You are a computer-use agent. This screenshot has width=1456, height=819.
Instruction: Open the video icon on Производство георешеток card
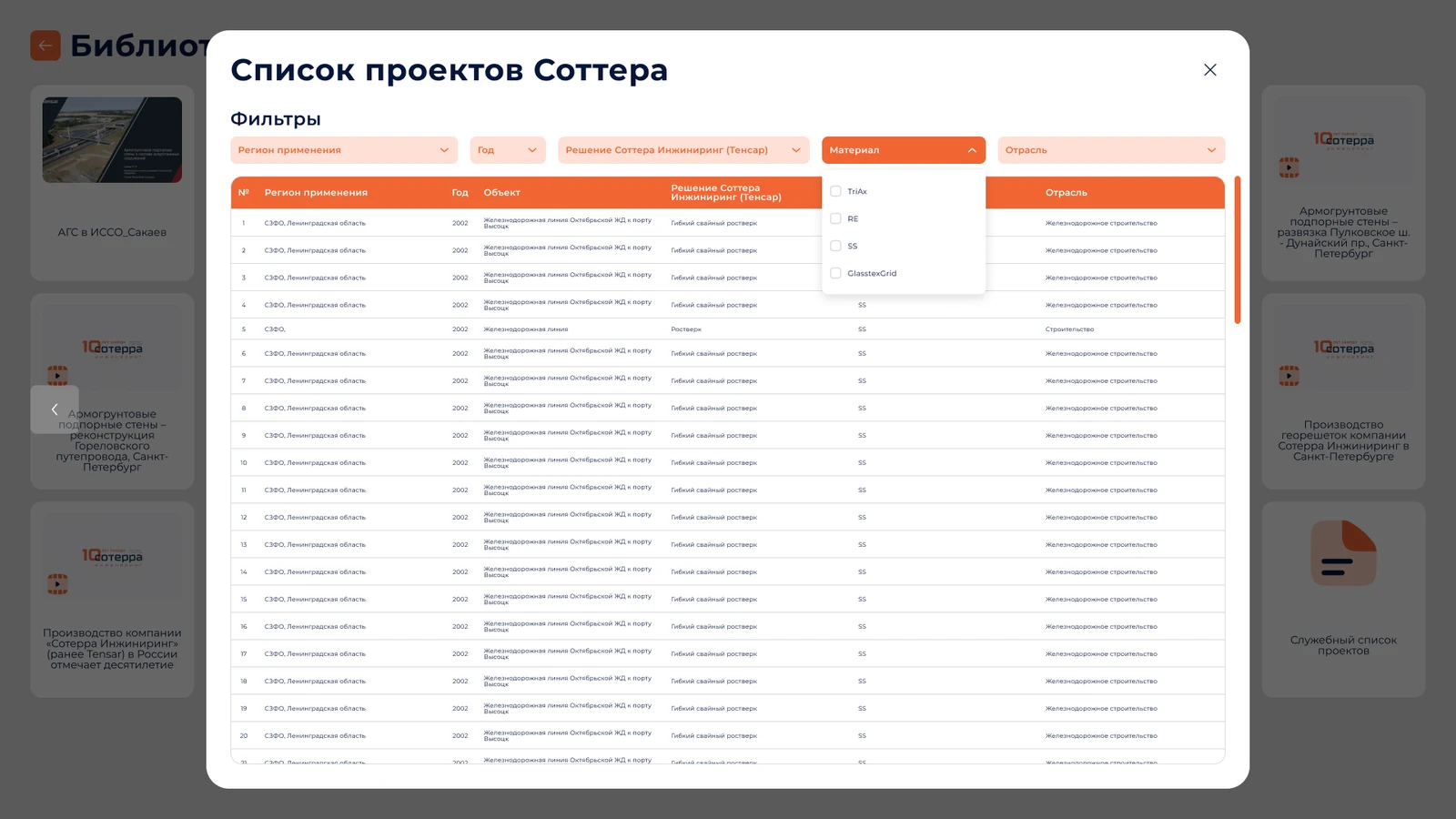pos(1289,375)
